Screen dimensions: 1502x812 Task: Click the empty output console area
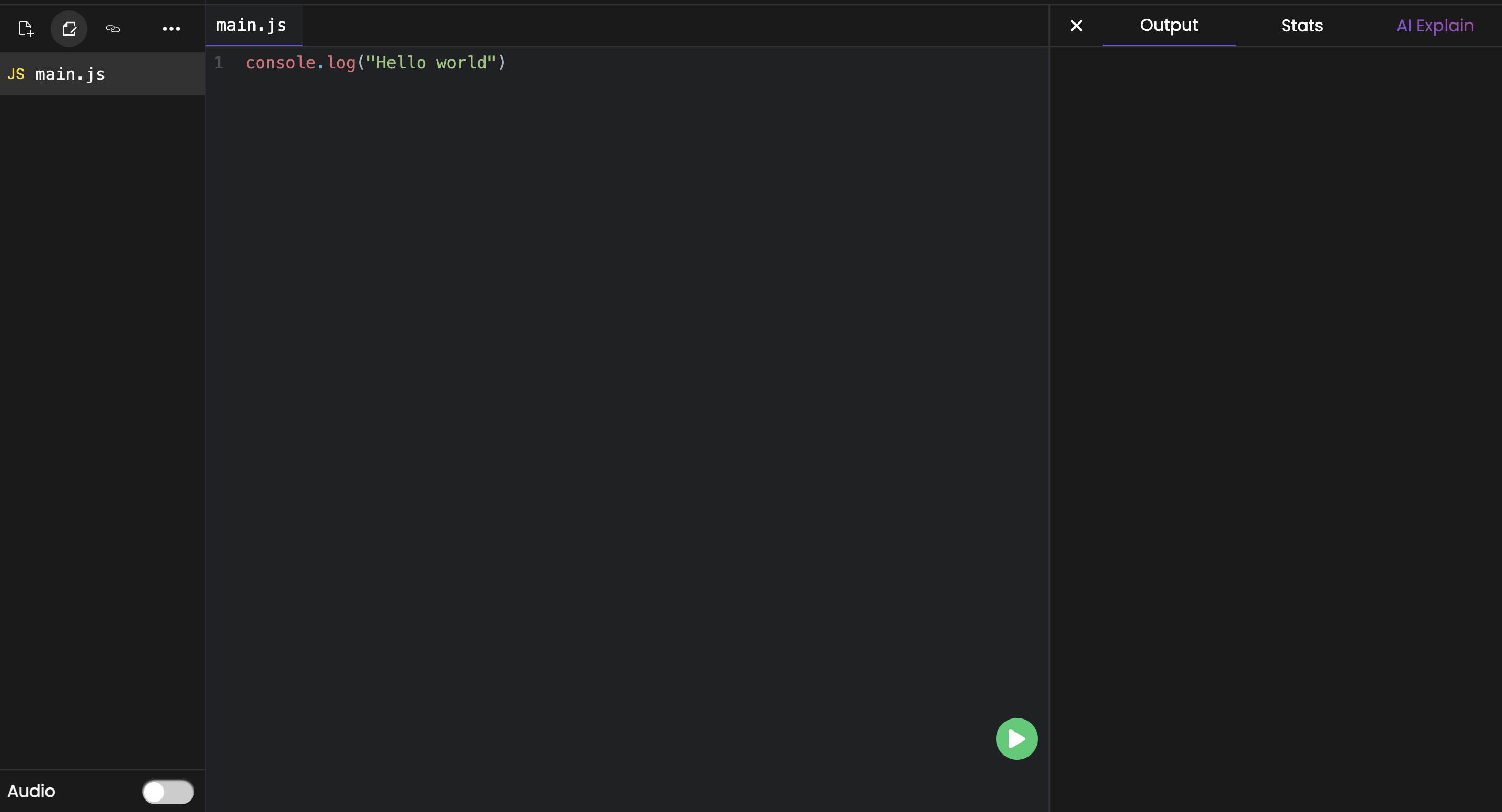(x=1276, y=408)
